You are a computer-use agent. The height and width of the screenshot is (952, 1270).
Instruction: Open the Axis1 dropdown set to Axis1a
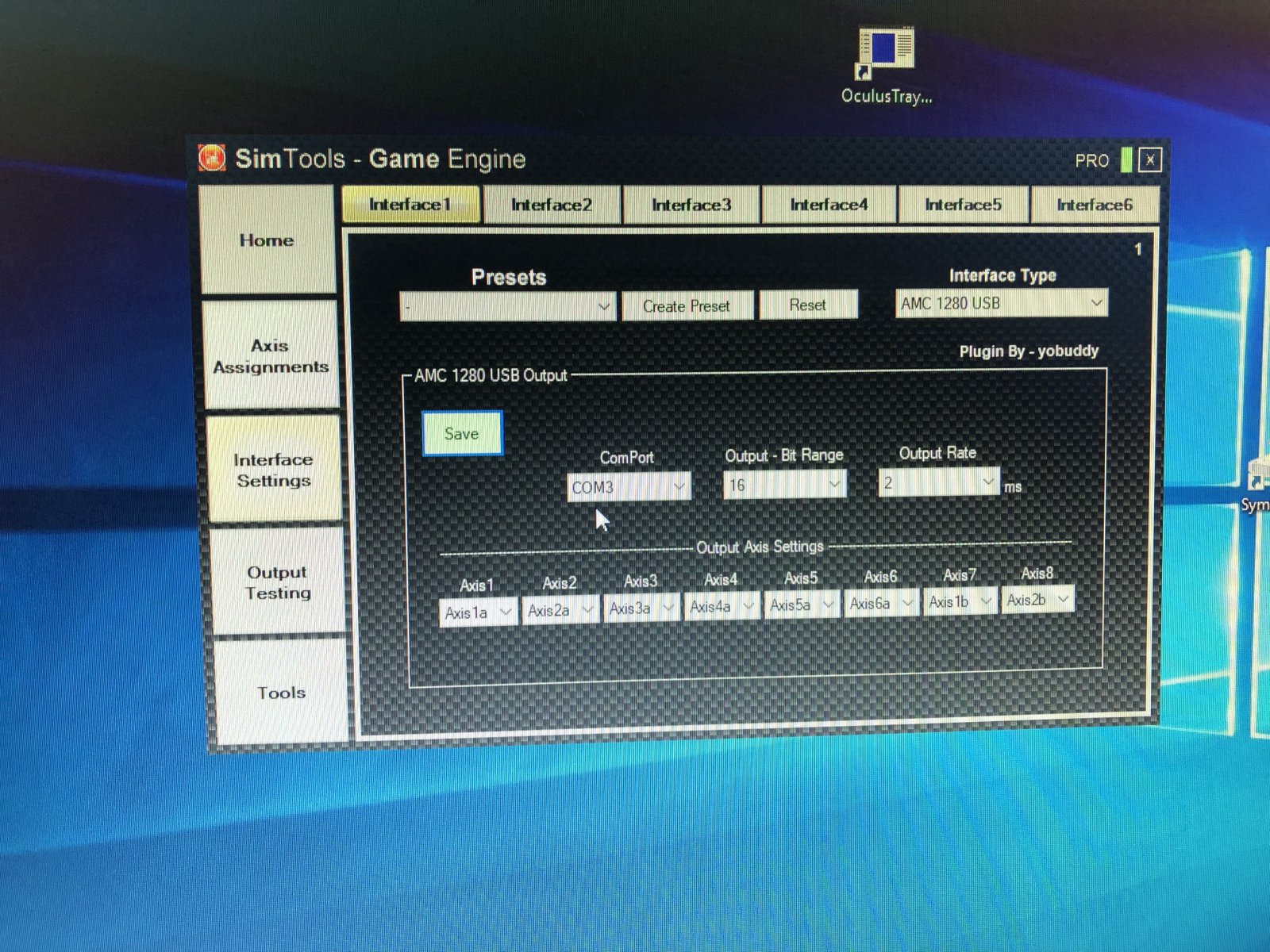pos(478,612)
